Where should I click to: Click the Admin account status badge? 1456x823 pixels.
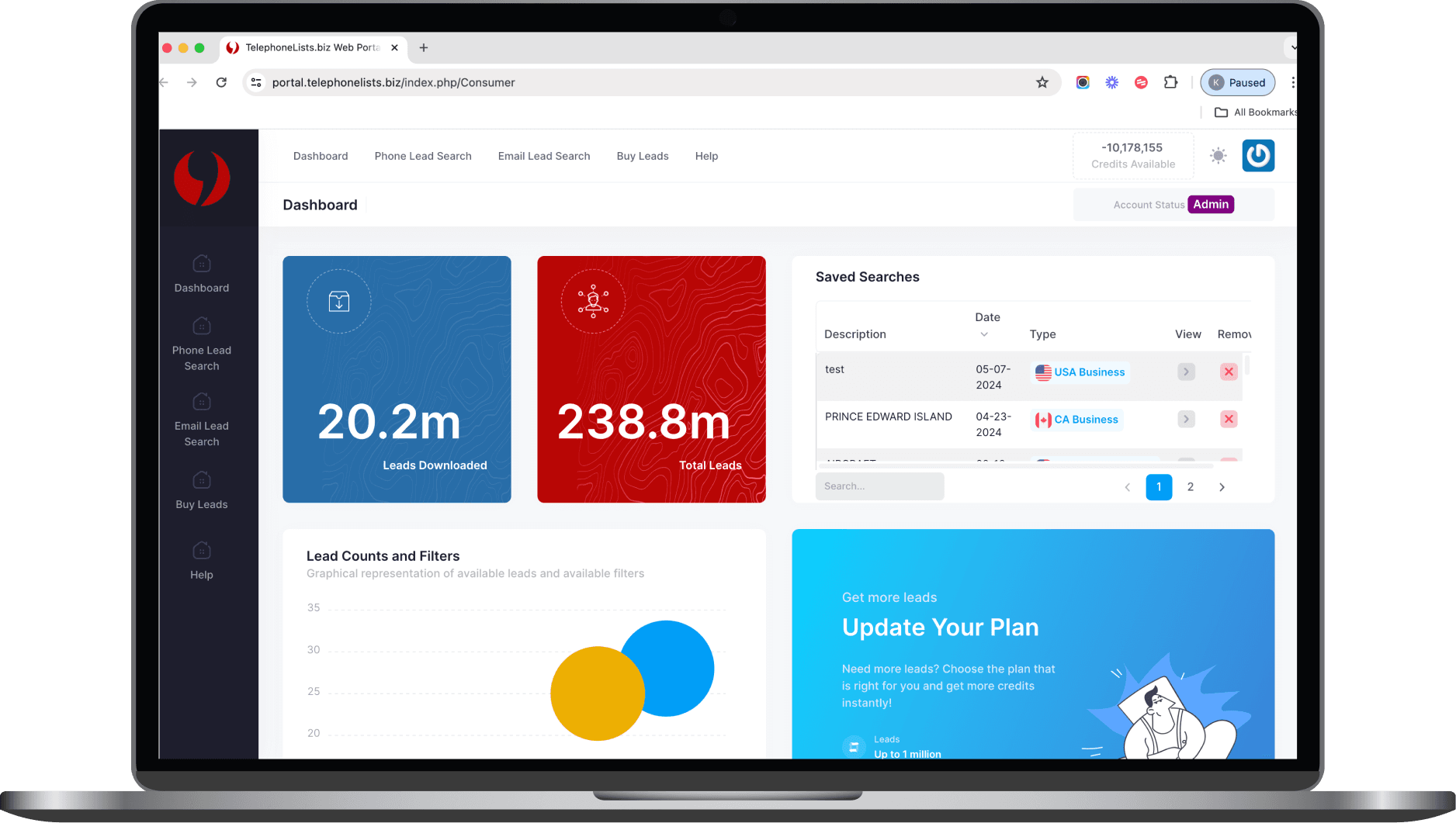(x=1211, y=204)
